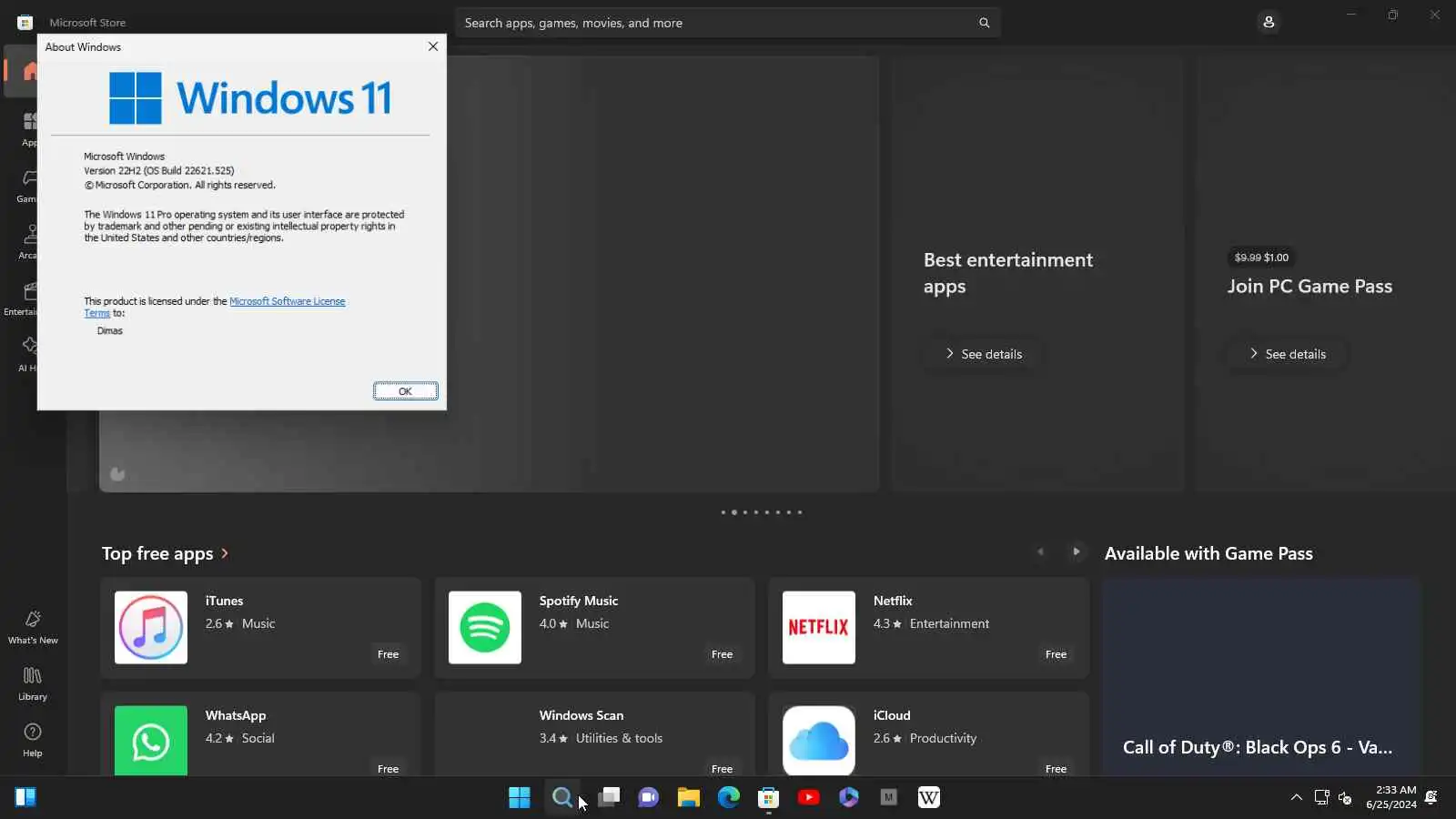Viewport: 1456px width, 819px height.
Task: Open notifications bell in system tray
Action: click(x=1431, y=797)
